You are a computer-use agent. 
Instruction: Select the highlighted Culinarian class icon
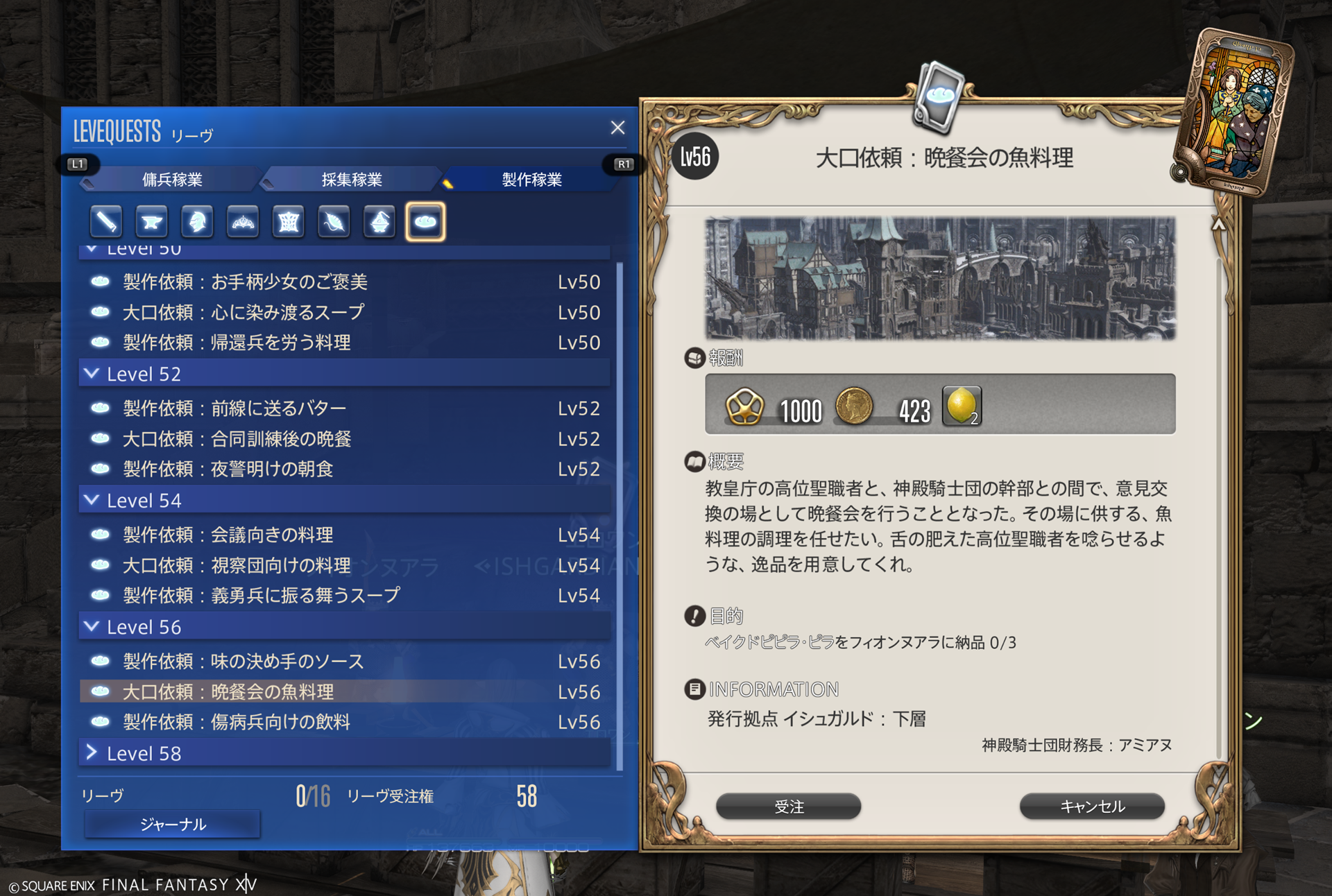(x=425, y=222)
